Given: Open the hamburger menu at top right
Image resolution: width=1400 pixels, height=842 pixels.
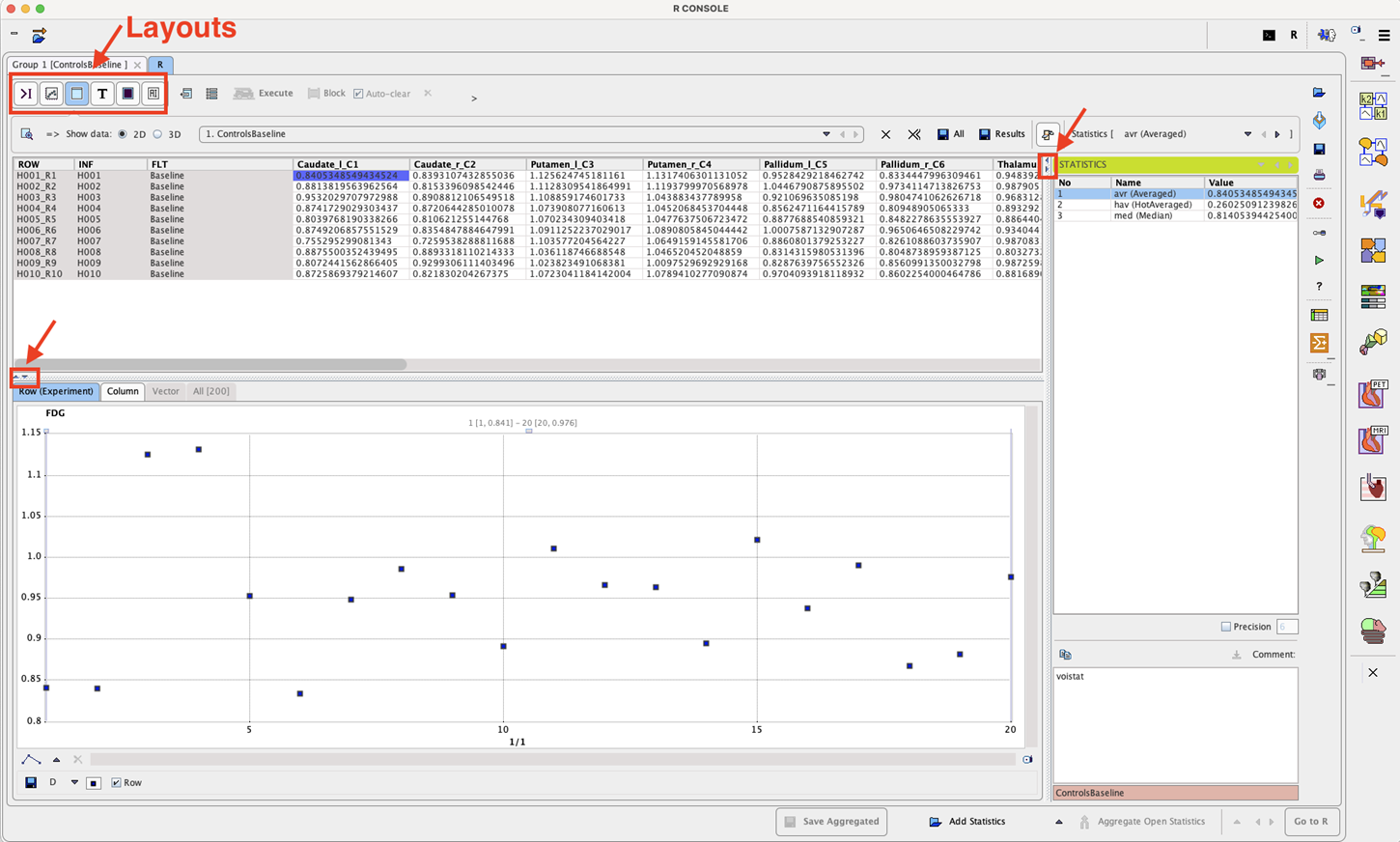Looking at the screenshot, I should [1384, 35].
